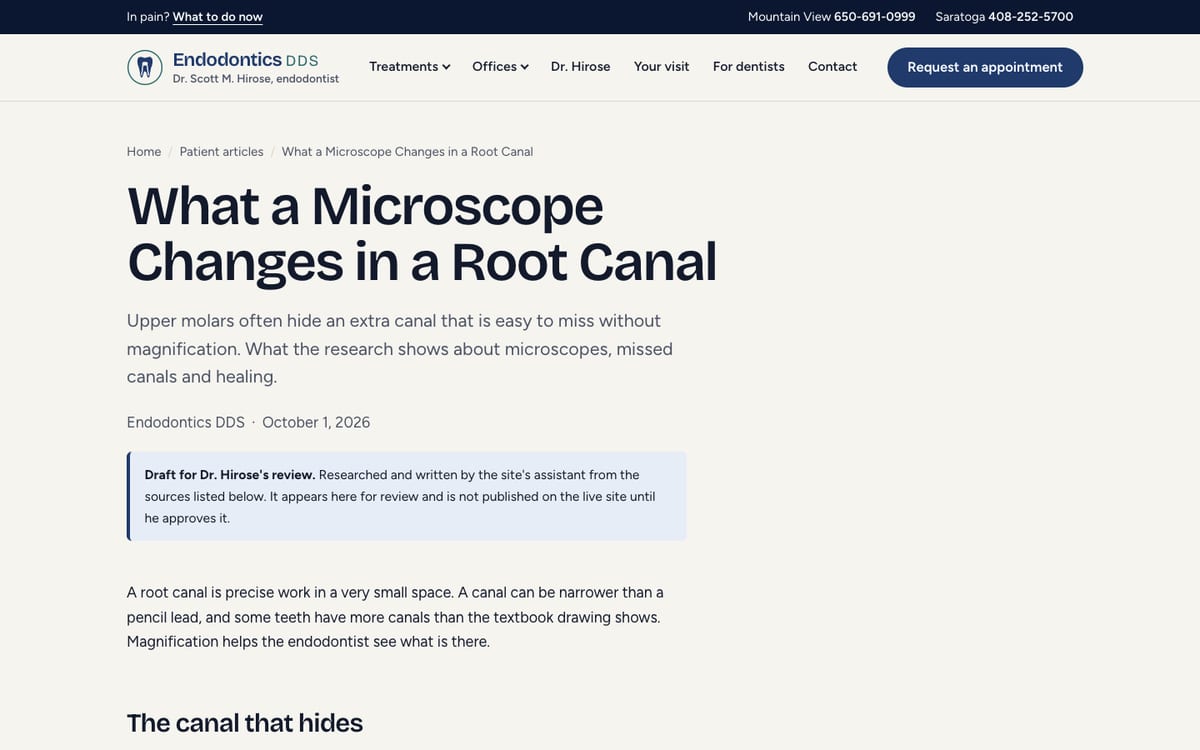Go to the Home breadcrumb link

click(x=144, y=152)
